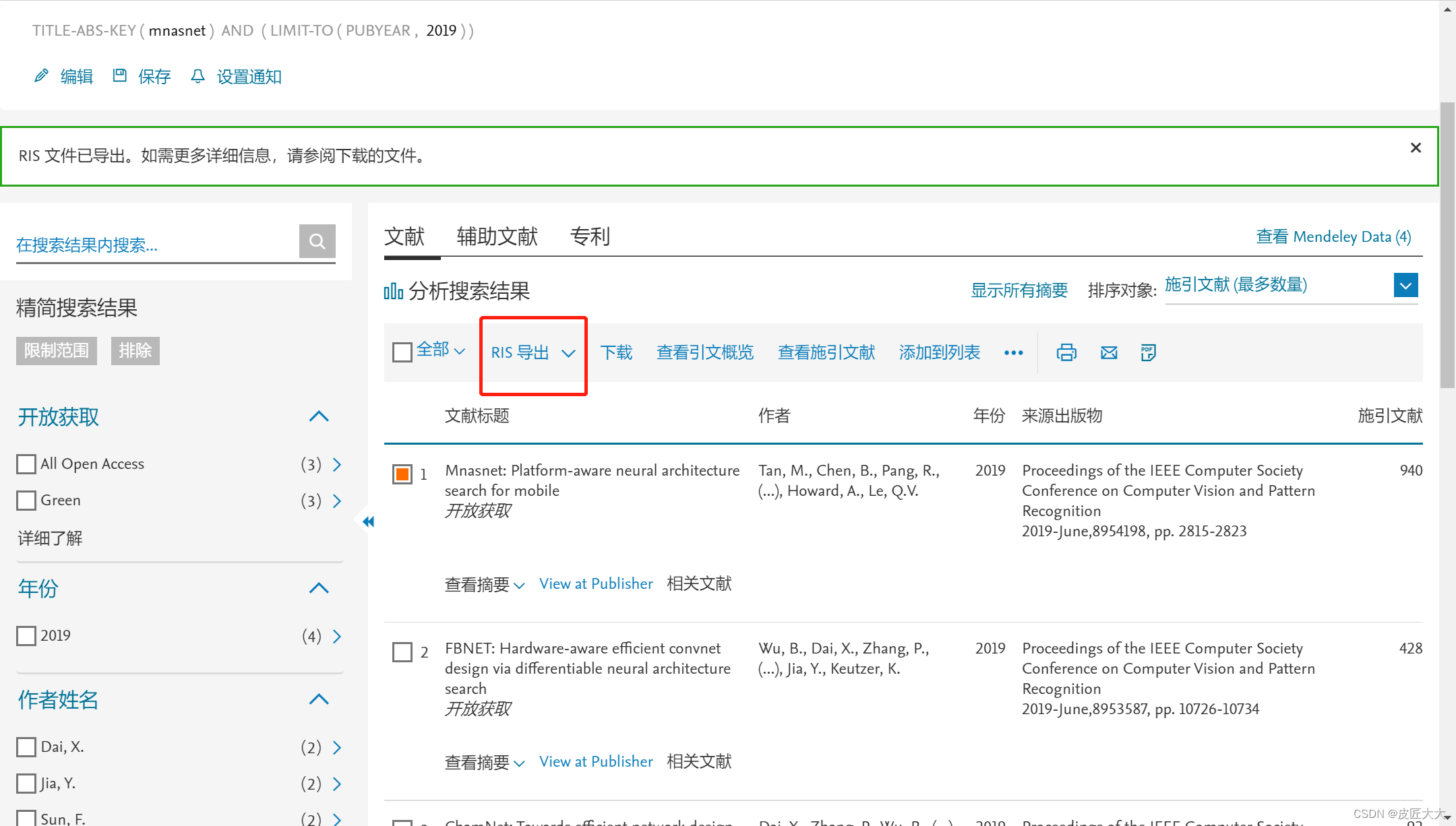Open the edit pencil icon for the search query
The width and height of the screenshot is (1456, 826).
coord(42,75)
